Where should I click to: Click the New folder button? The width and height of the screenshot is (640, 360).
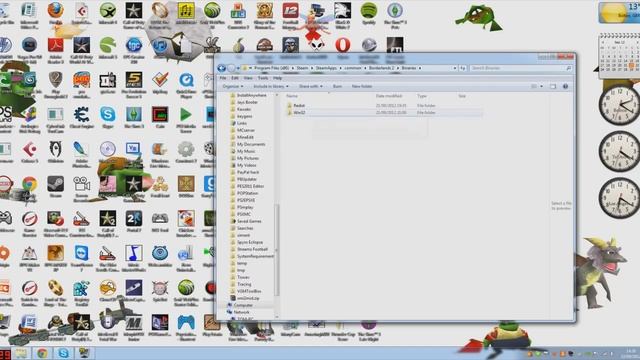click(x=362, y=87)
